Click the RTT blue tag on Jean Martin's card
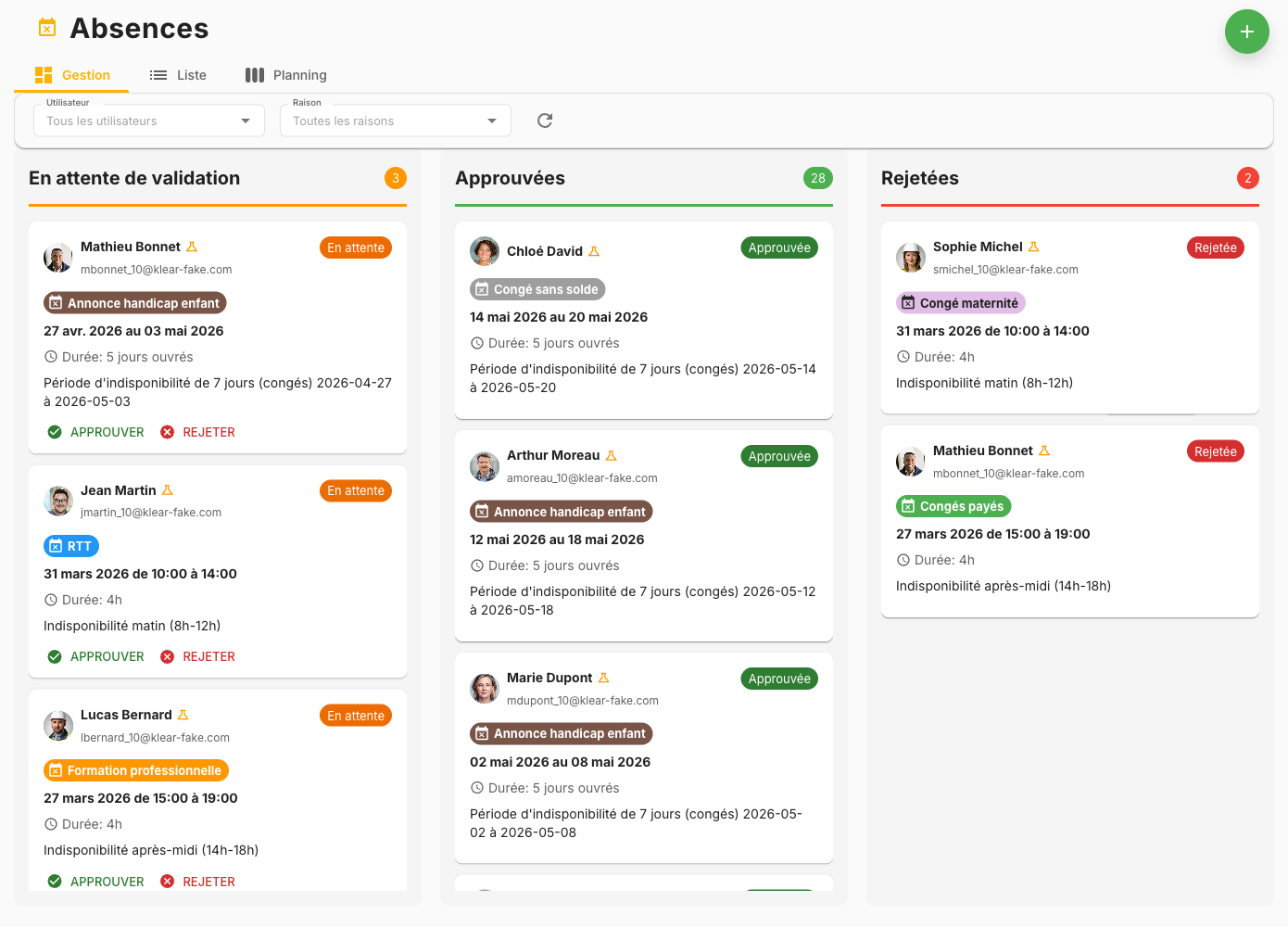Viewport: 1288px width, 927px height. pyautogui.click(x=71, y=546)
